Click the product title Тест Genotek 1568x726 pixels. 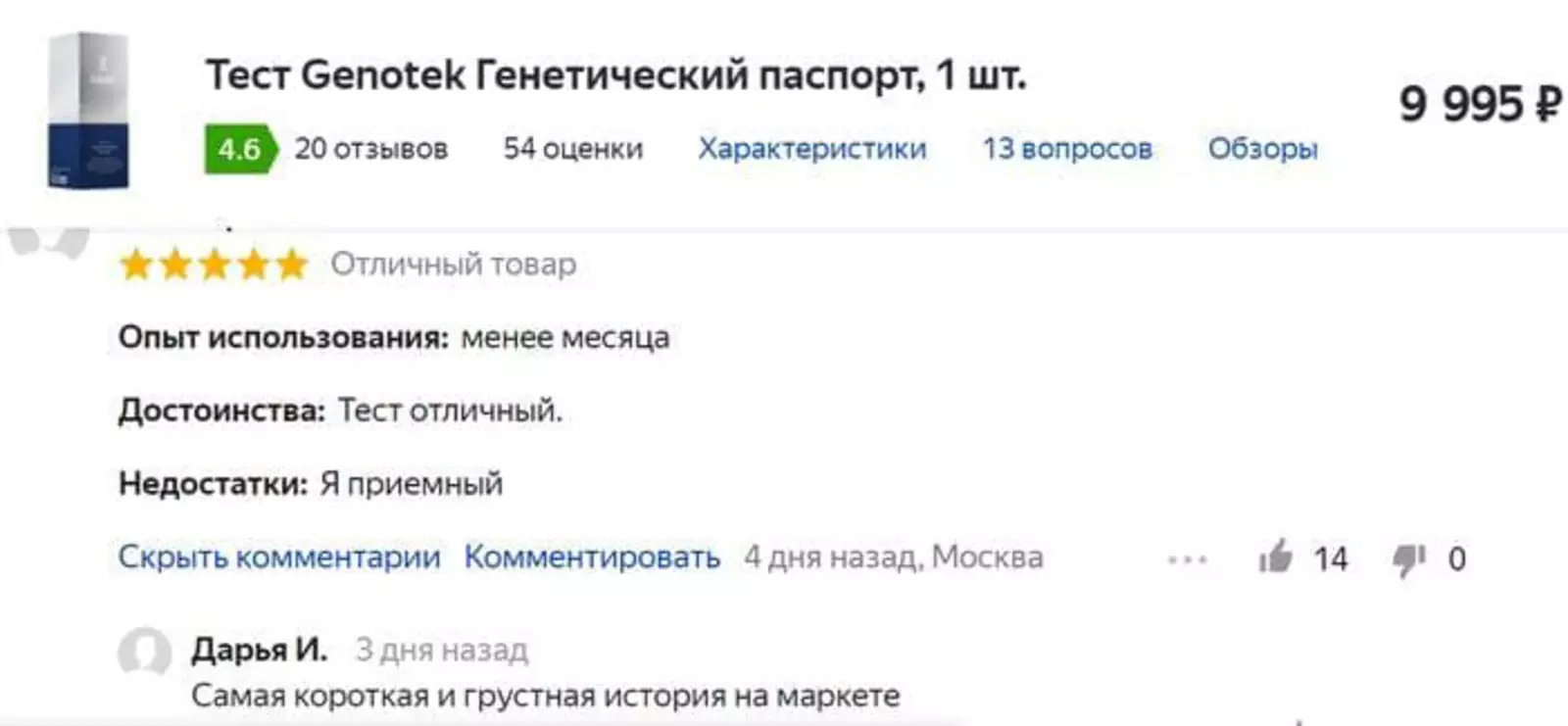615,75
